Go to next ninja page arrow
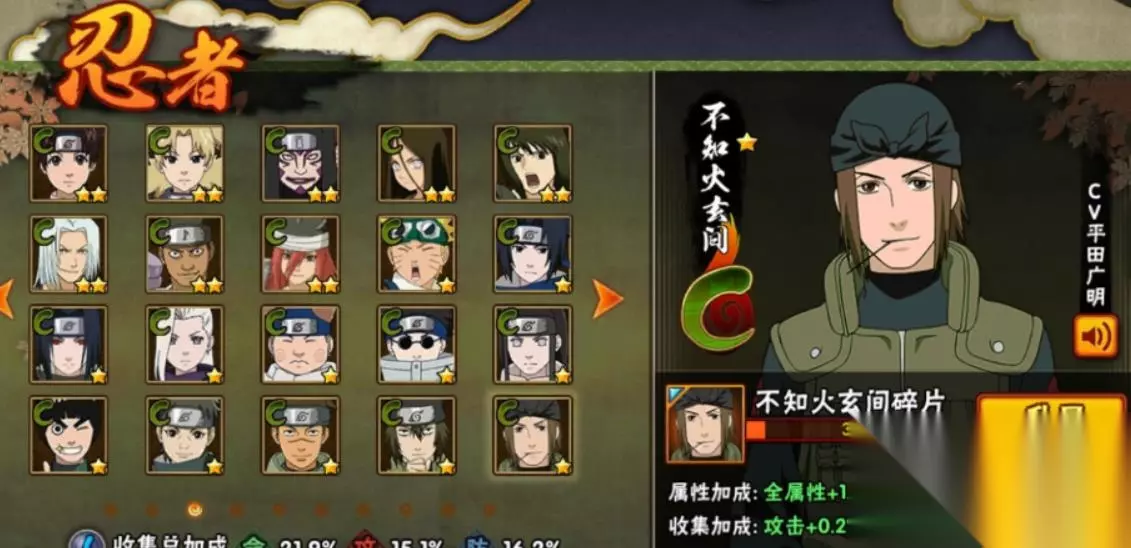Viewport: 1131px width, 548px height. pyautogui.click(x=607, y=299)
